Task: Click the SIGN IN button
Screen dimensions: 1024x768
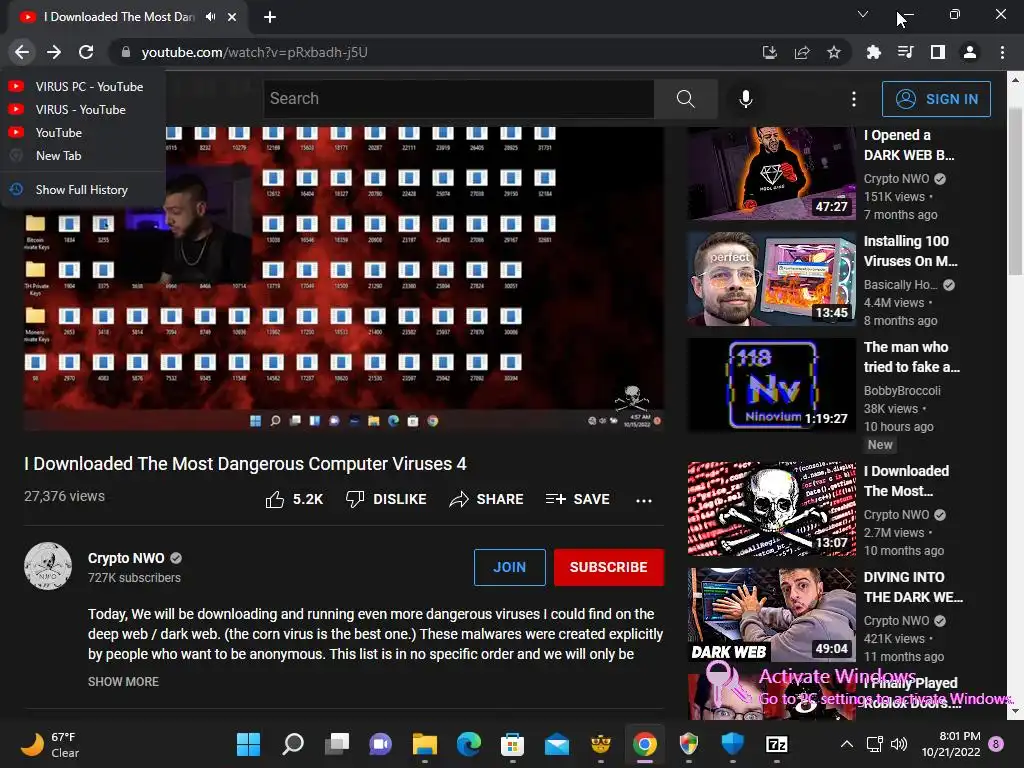Action: [x=936, y=99]
